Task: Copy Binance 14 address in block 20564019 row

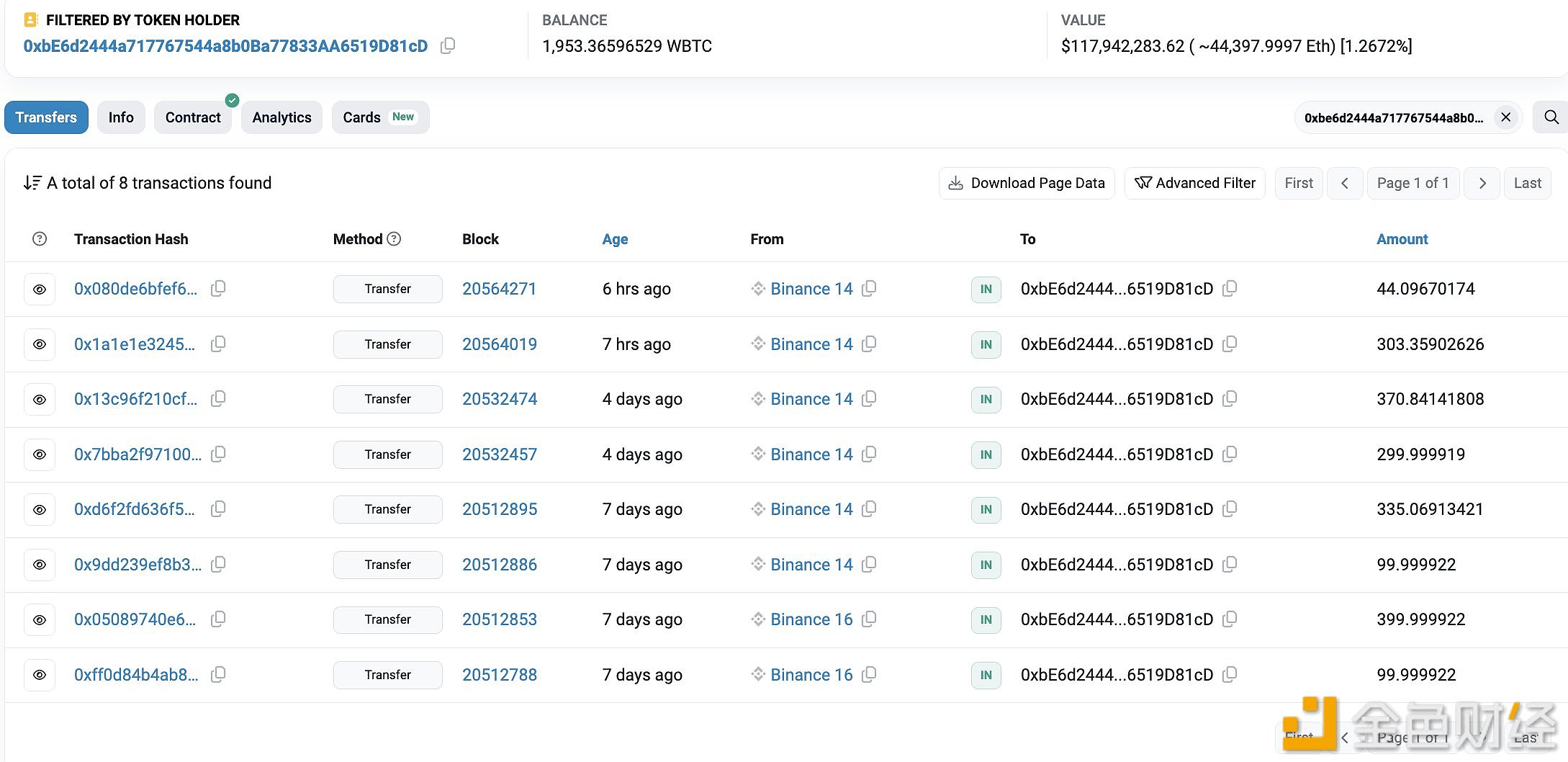Action: tap(869, 344)
